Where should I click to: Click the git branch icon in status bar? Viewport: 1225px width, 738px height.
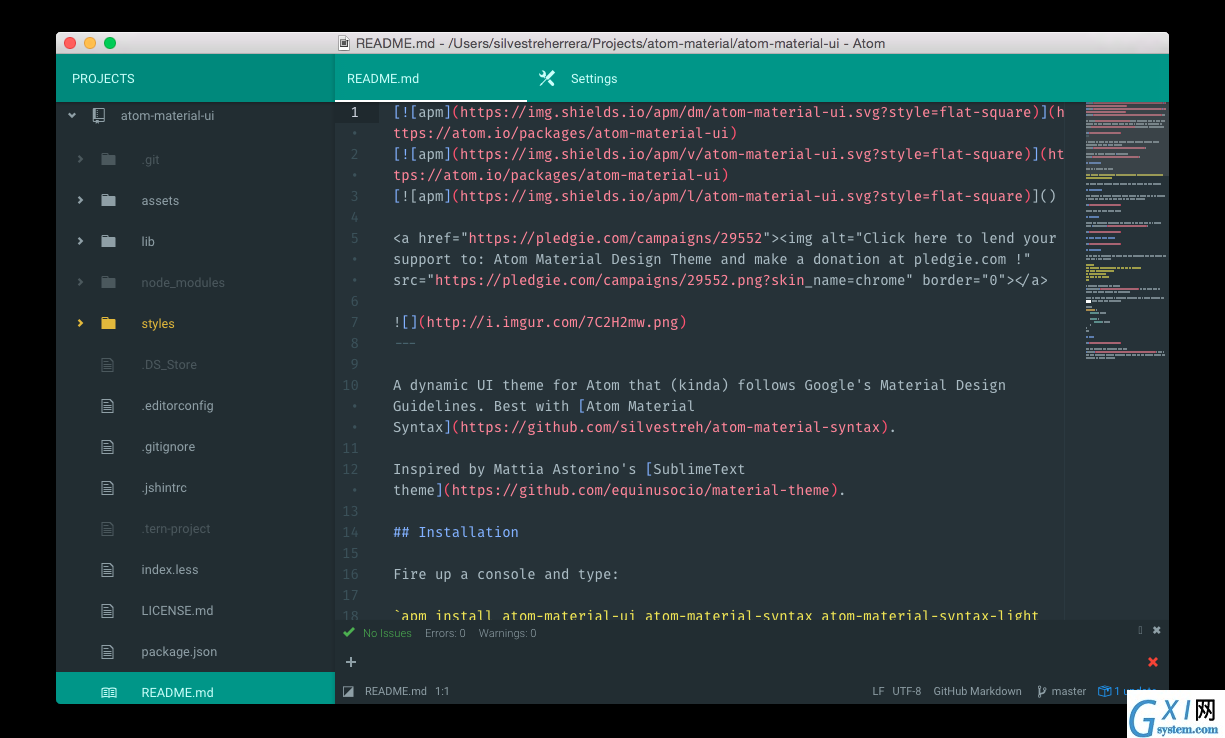coord(1042,691)
